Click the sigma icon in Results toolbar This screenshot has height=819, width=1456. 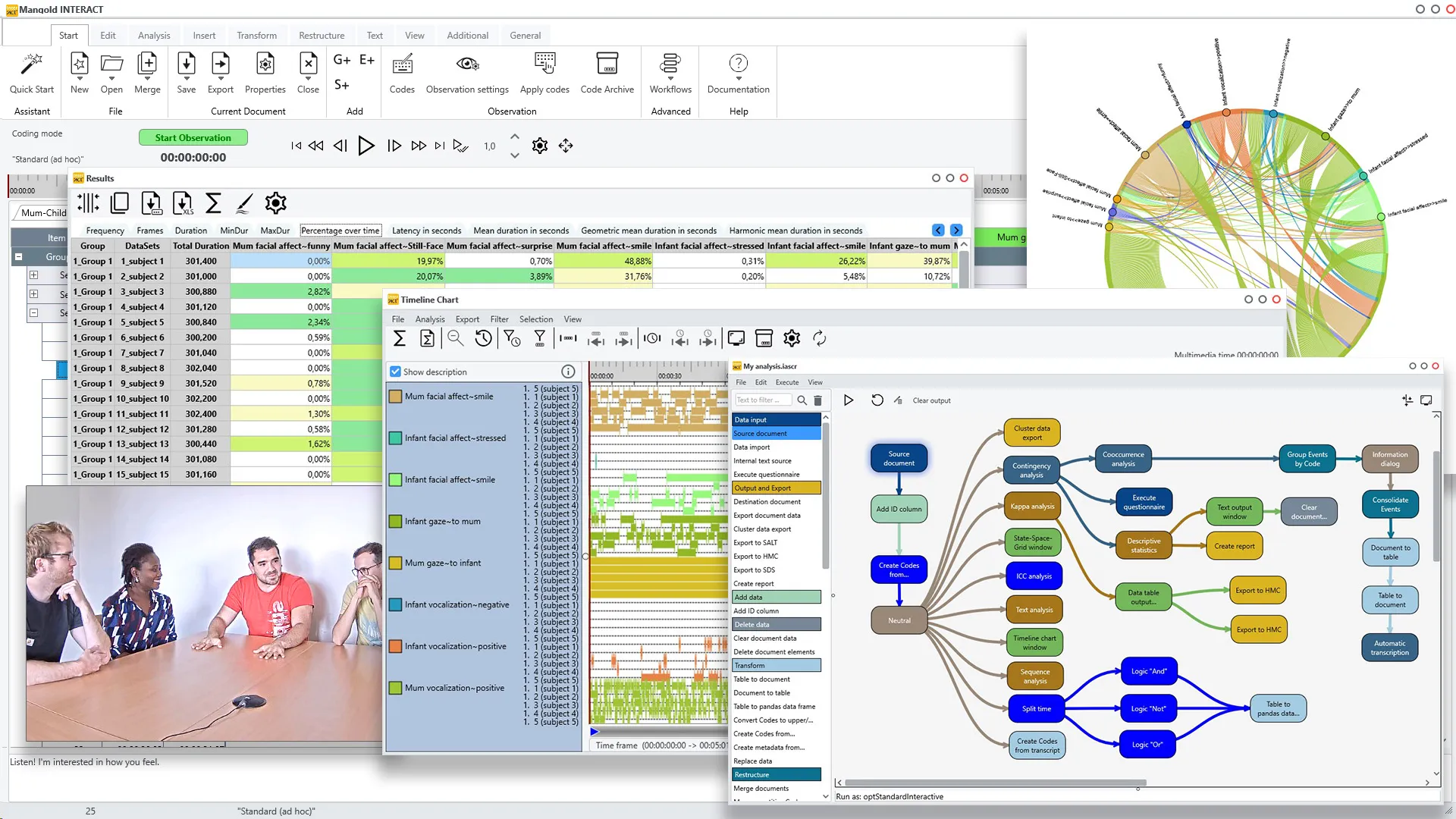pyautogui.click(x=214, y=203)
